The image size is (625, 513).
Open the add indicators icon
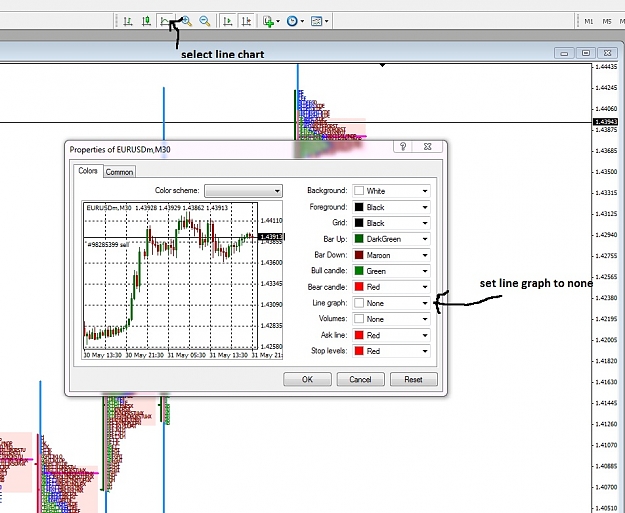pyautogui.click(x=268, y=21)
